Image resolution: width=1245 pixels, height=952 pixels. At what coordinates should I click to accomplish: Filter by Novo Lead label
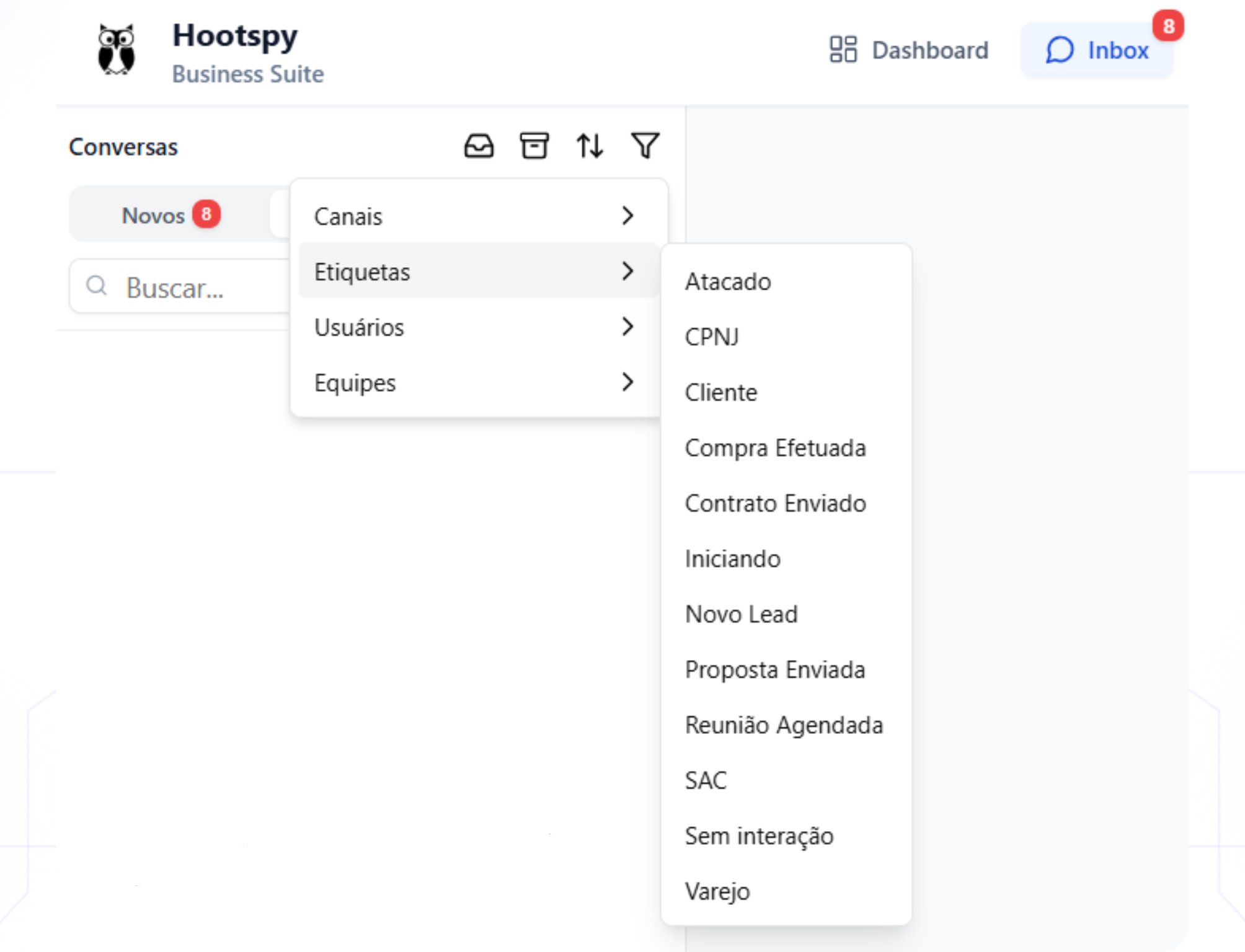pos(741,614)
